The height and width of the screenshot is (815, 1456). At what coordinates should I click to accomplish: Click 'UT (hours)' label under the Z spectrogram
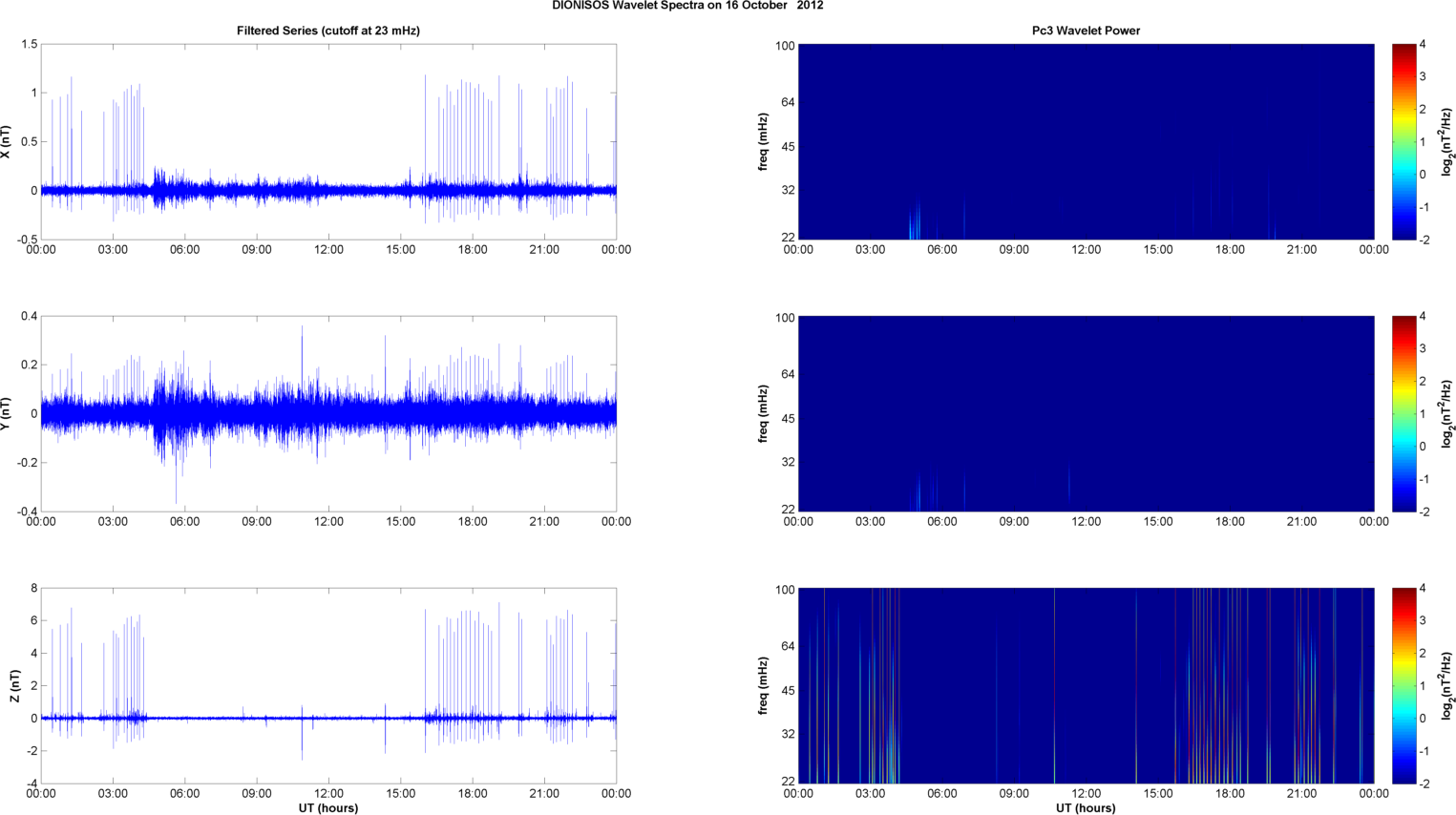[x=1086, y=808]
